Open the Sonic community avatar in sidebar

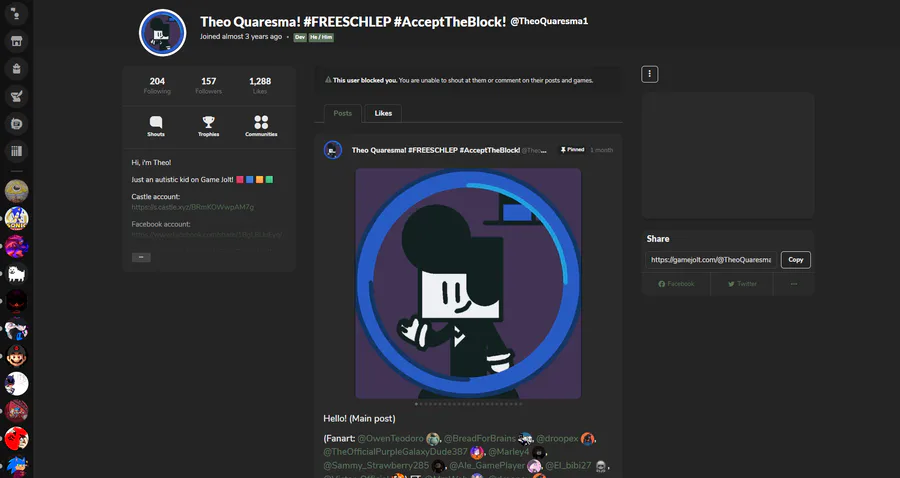coord(17,219)
